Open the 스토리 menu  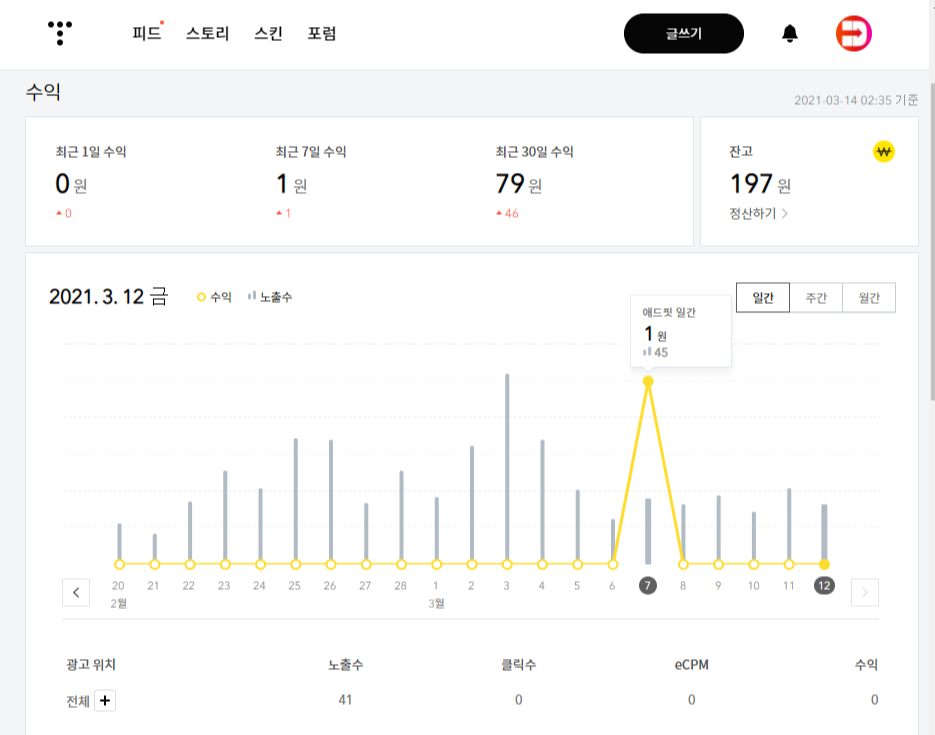coord(208,33)
